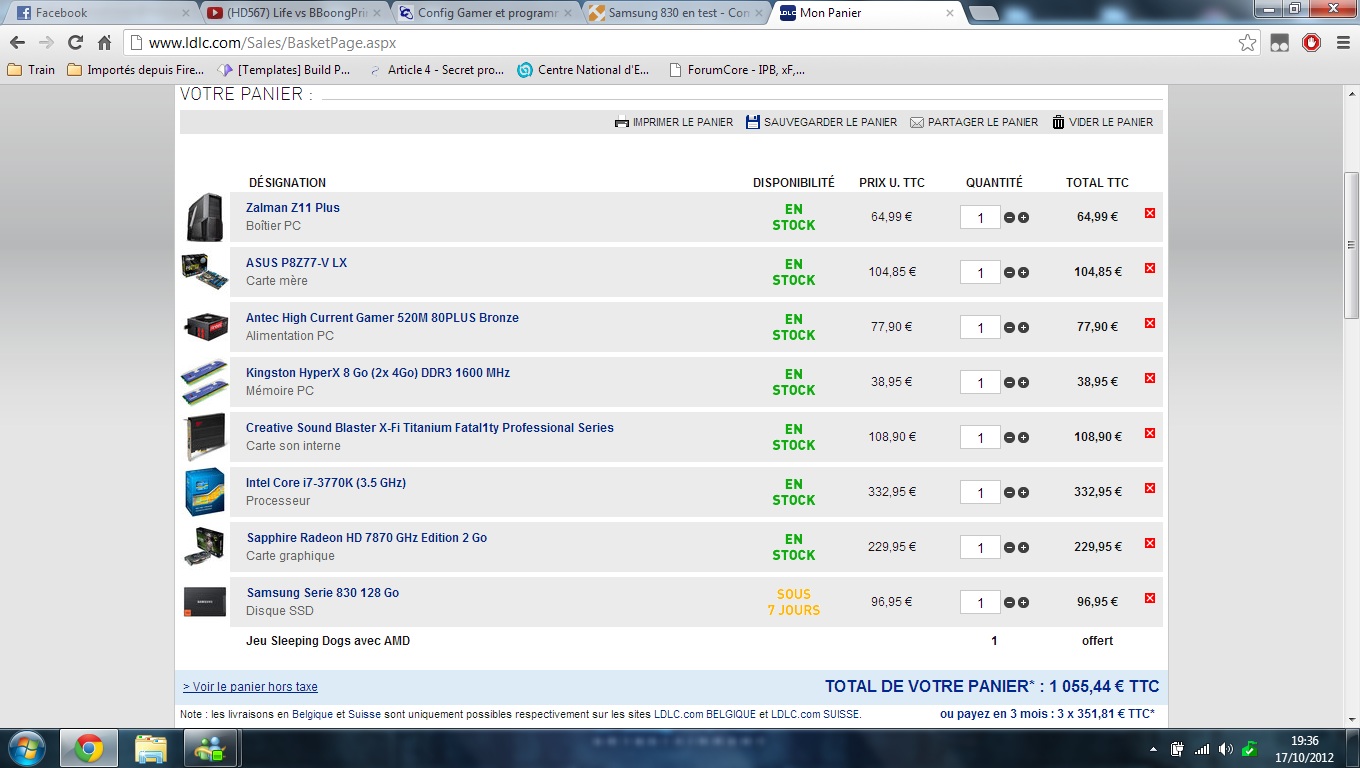Click the Vider le panier trash icon
This screenshot has width=1360, height=768.
point(1058,122)
